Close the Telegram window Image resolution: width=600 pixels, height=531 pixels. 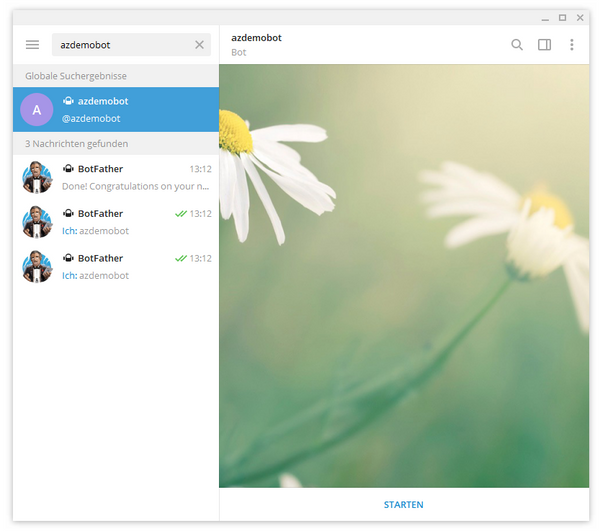point(580,18)
